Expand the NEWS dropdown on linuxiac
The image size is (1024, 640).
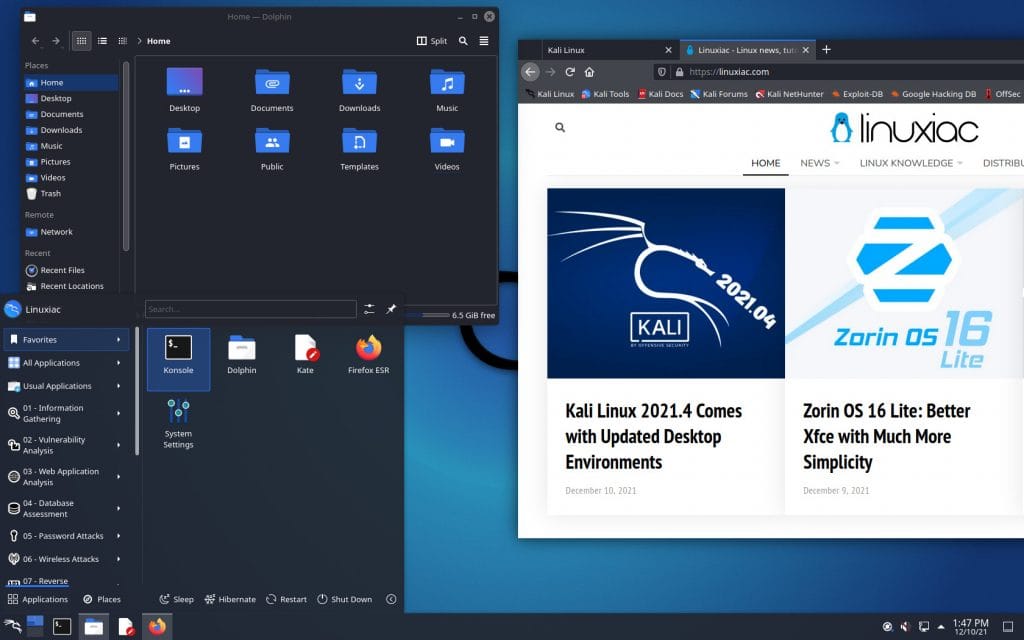(817, 163)
